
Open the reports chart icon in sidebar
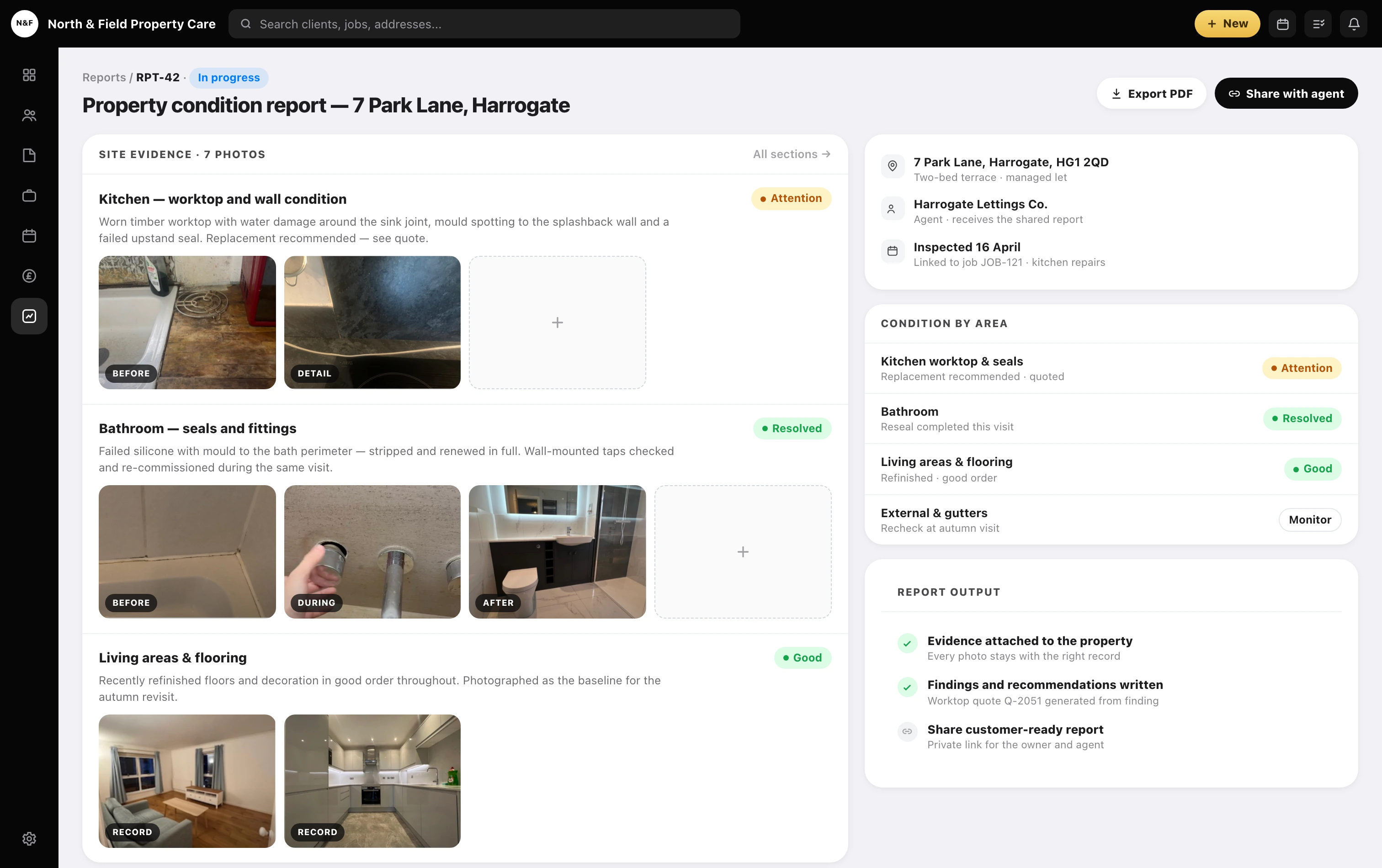[29, 316]
